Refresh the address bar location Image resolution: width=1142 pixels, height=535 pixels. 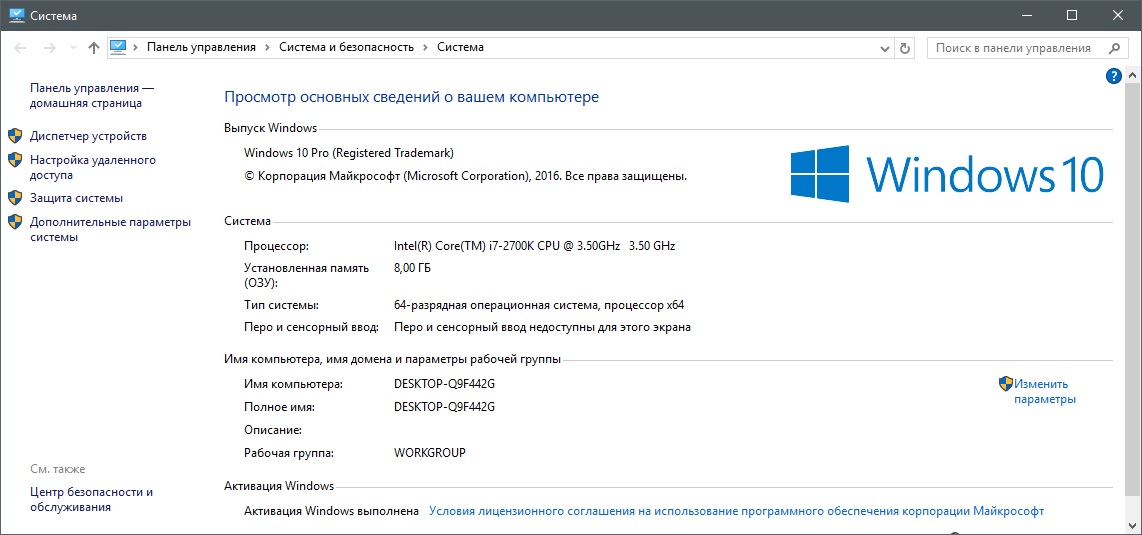click(905, 48)
